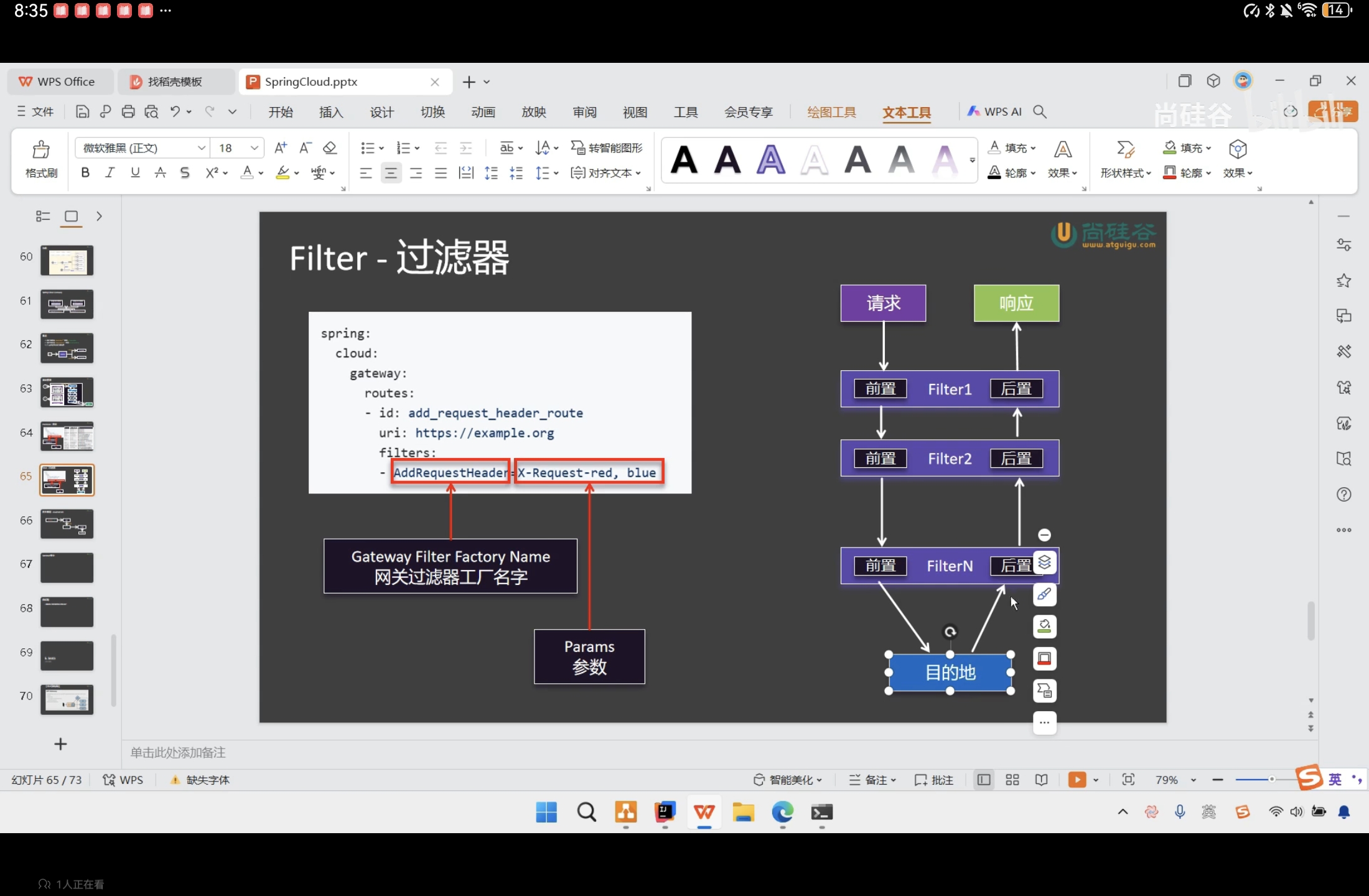Click the 智能美化 button in status bar
1369x896 pixels.
tap(787, 780)
